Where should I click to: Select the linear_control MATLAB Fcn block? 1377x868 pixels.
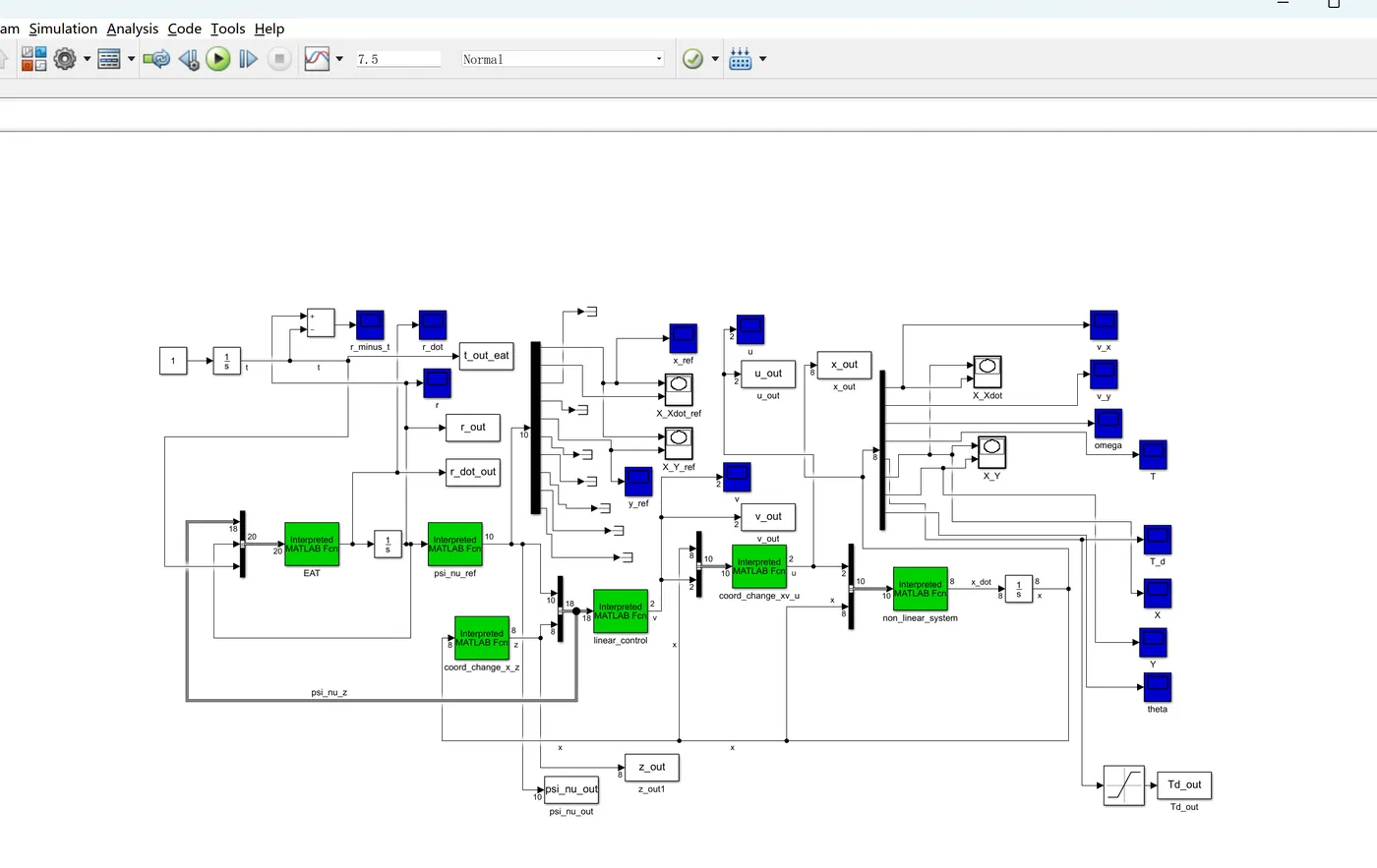621,611
